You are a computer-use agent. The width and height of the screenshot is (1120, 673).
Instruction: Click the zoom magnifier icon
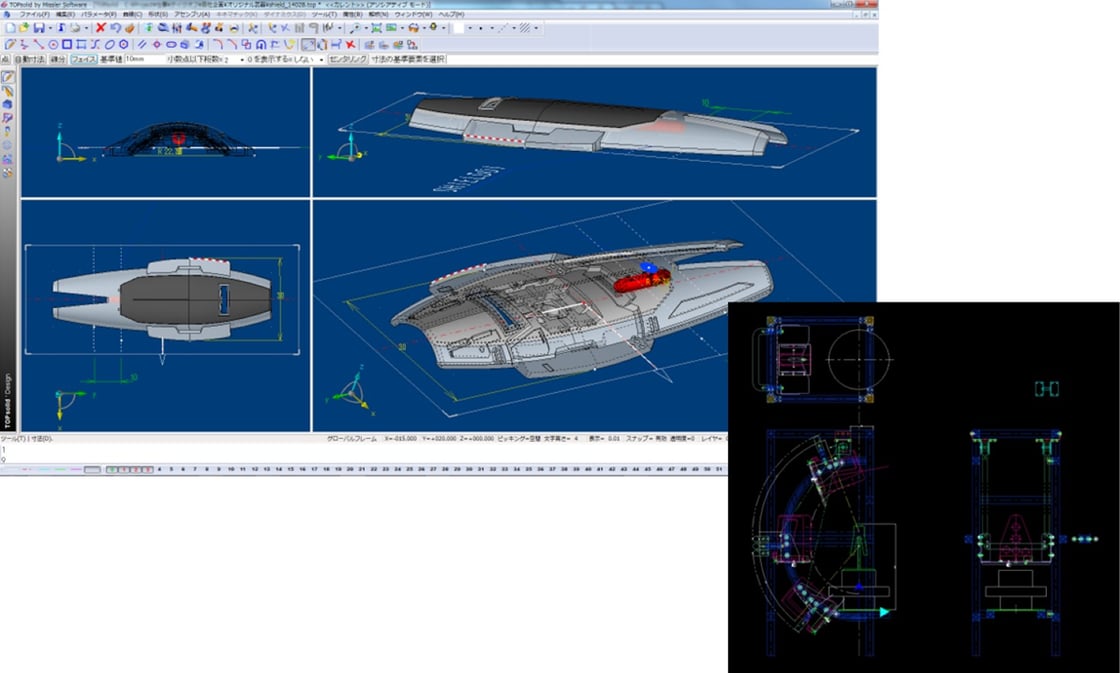click(x=355, y=29)
